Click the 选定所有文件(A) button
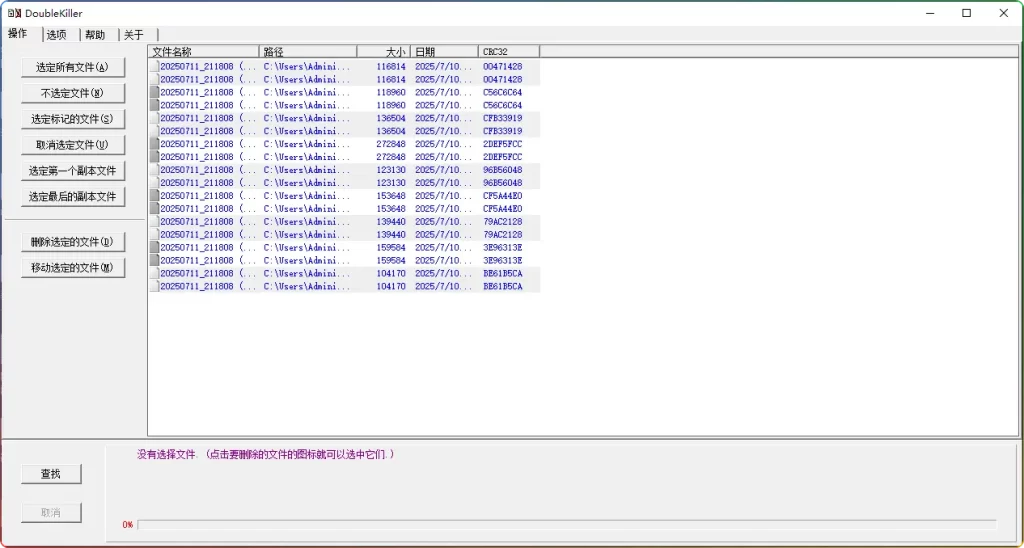The image size is (1024, 548). pos(72,67)
